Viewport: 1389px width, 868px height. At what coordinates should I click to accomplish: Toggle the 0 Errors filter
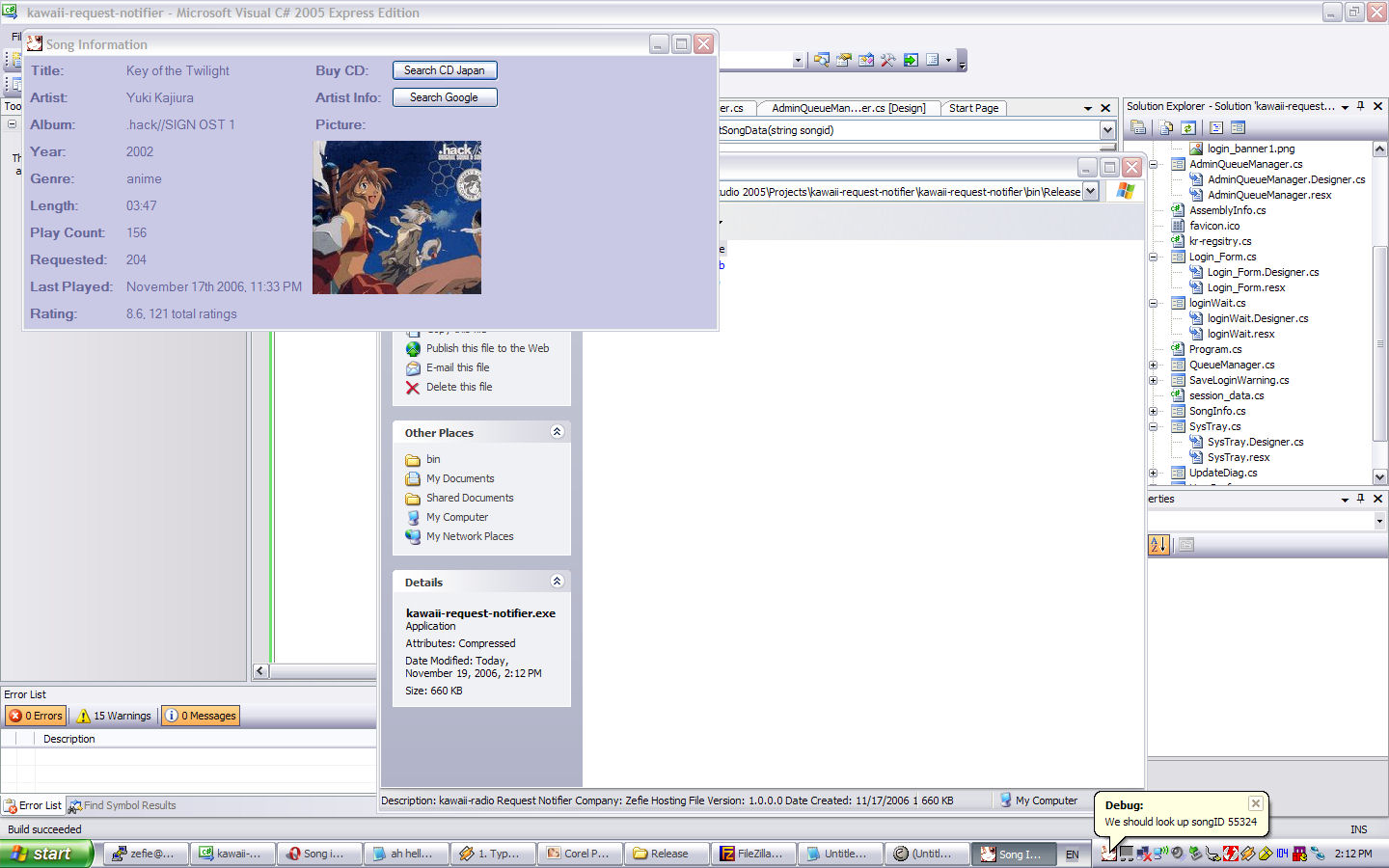click(36, 716)
